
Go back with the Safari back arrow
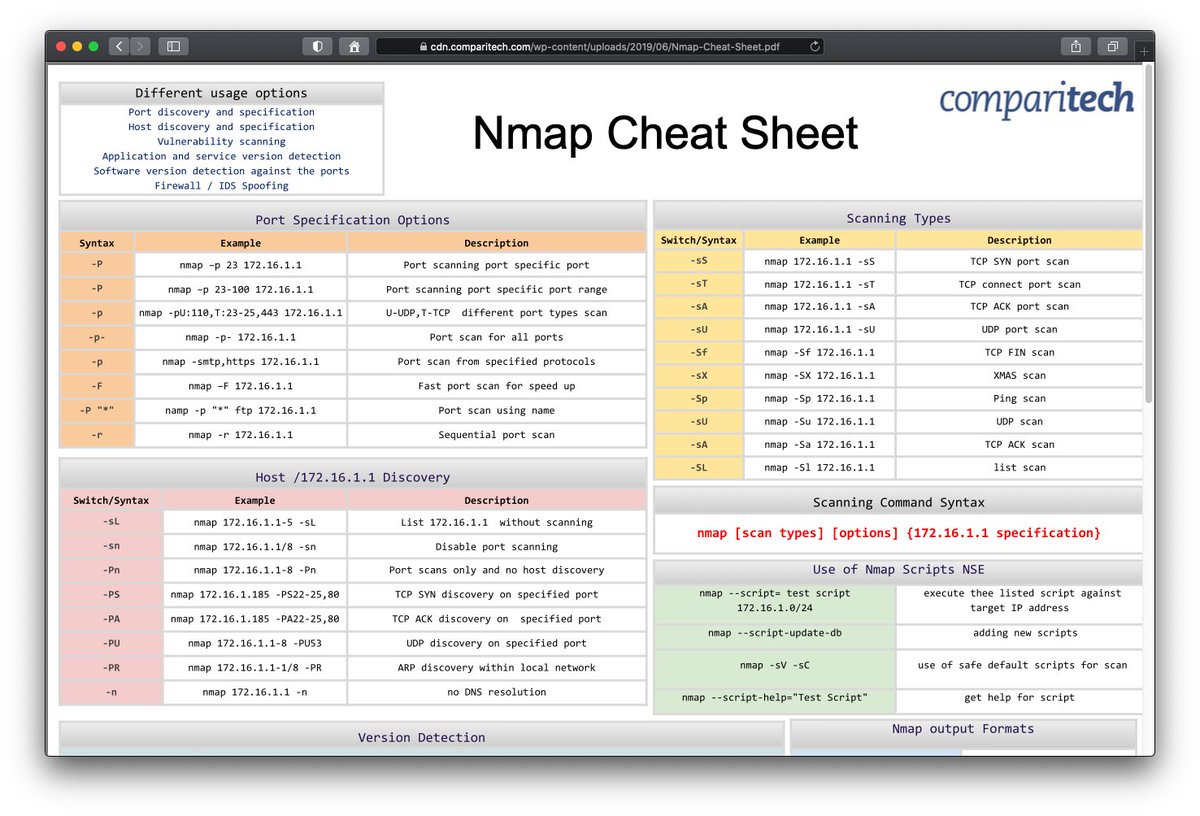(x=119, y=46)
